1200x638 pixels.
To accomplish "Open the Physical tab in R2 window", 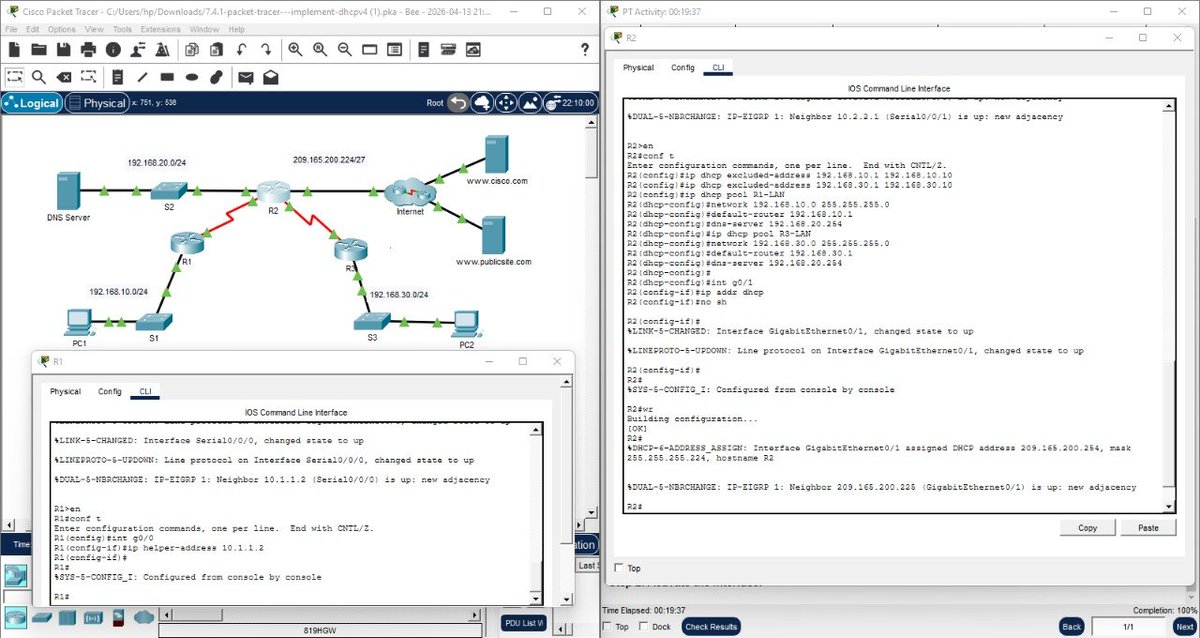I will (x=638, y=68).
